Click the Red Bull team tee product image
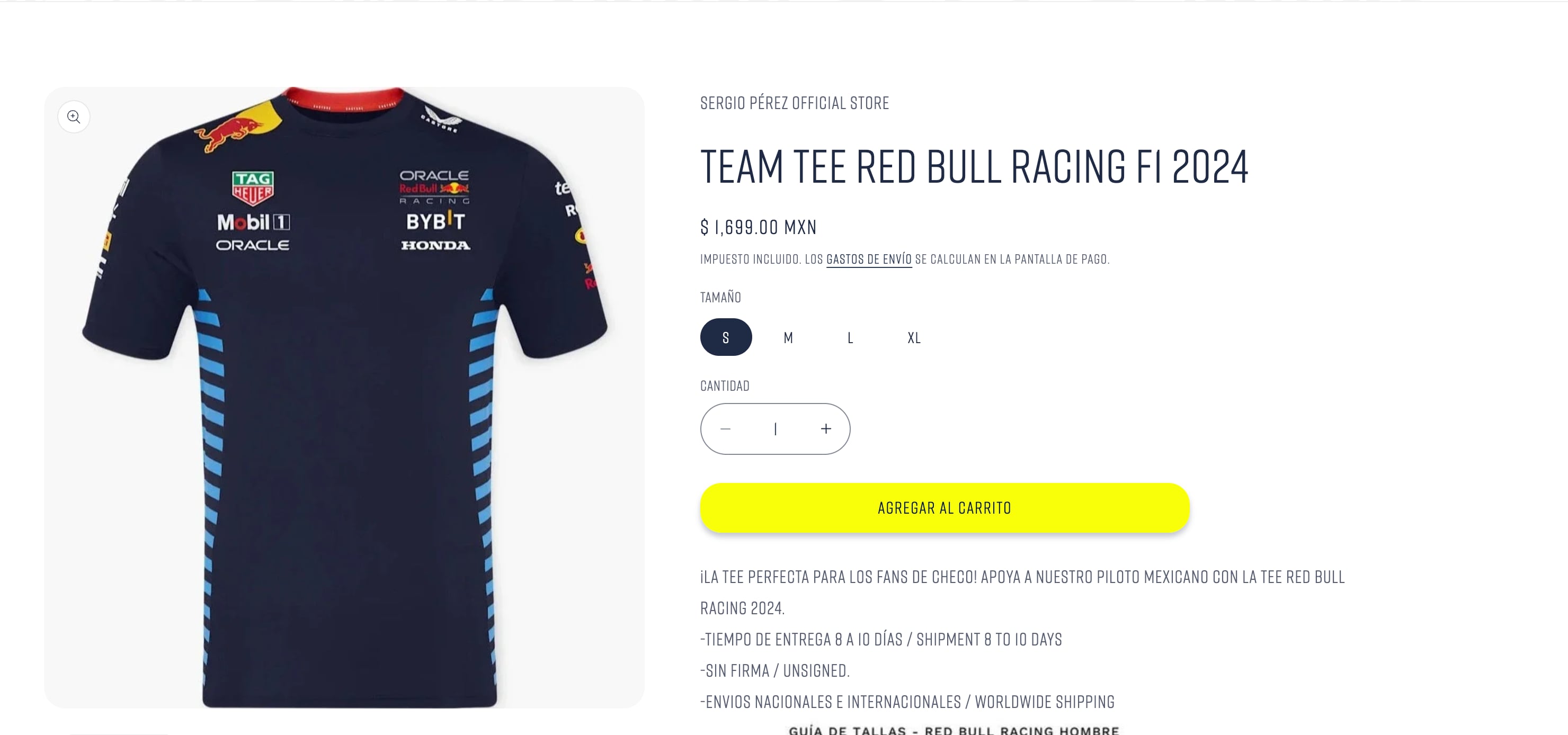Screen dimensions: 1568x735 click(x=344, y=397)
